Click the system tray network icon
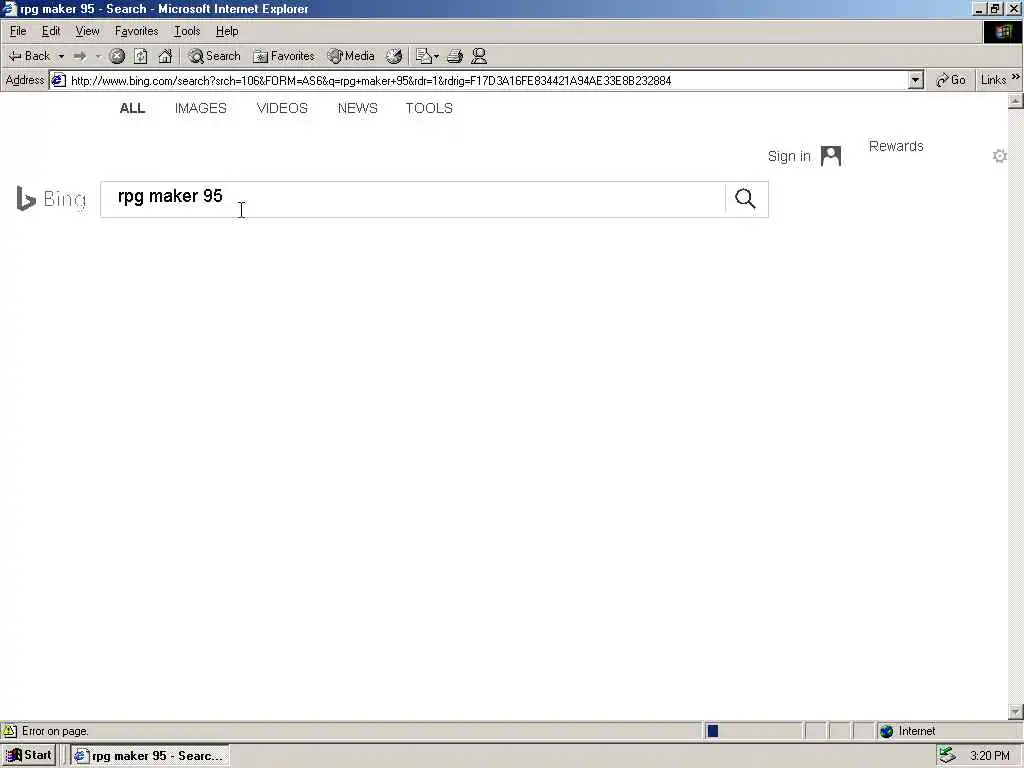This screenshot has height=768, width=1024. (947, 756)
